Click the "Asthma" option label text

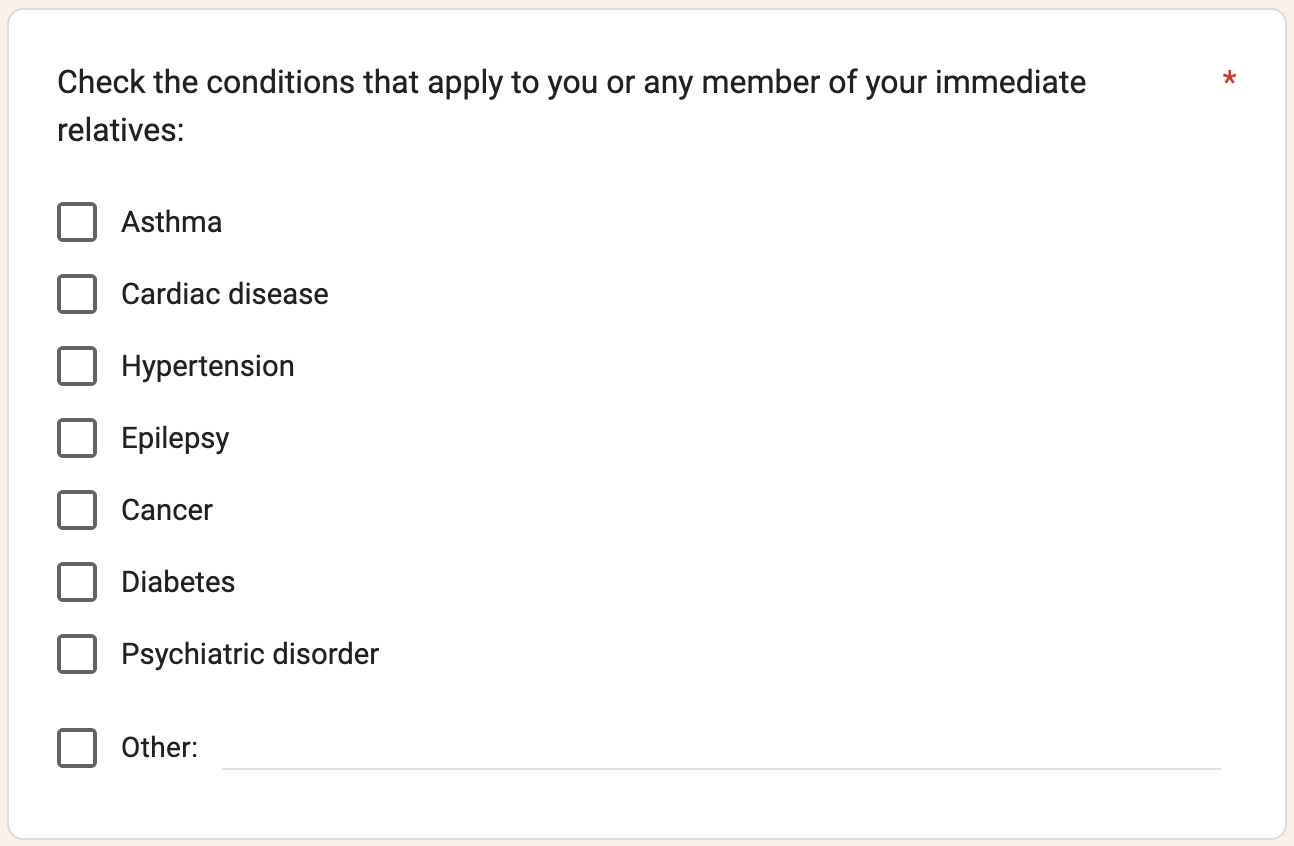171,222
